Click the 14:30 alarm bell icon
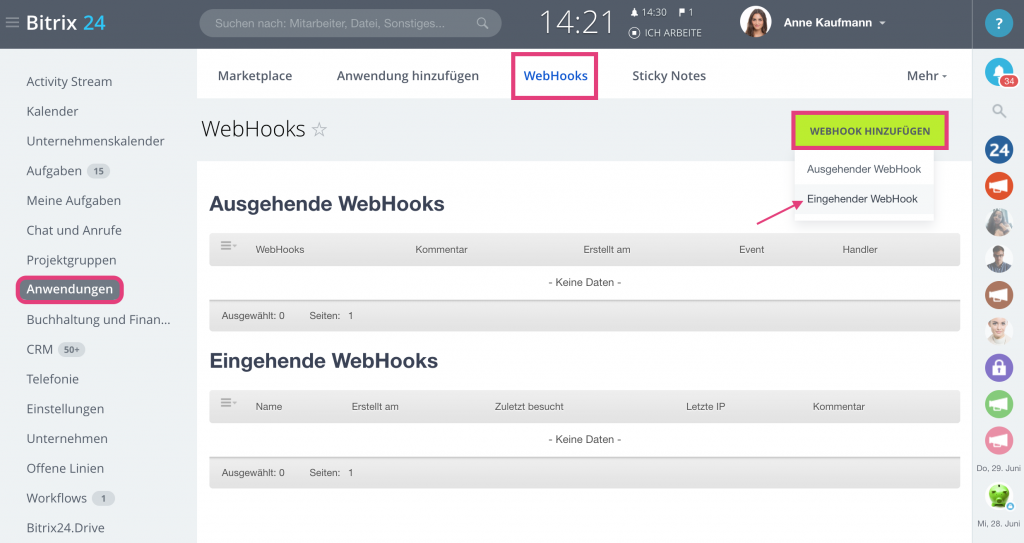This screenshot has height=543, width=1024. pos(633,12)
